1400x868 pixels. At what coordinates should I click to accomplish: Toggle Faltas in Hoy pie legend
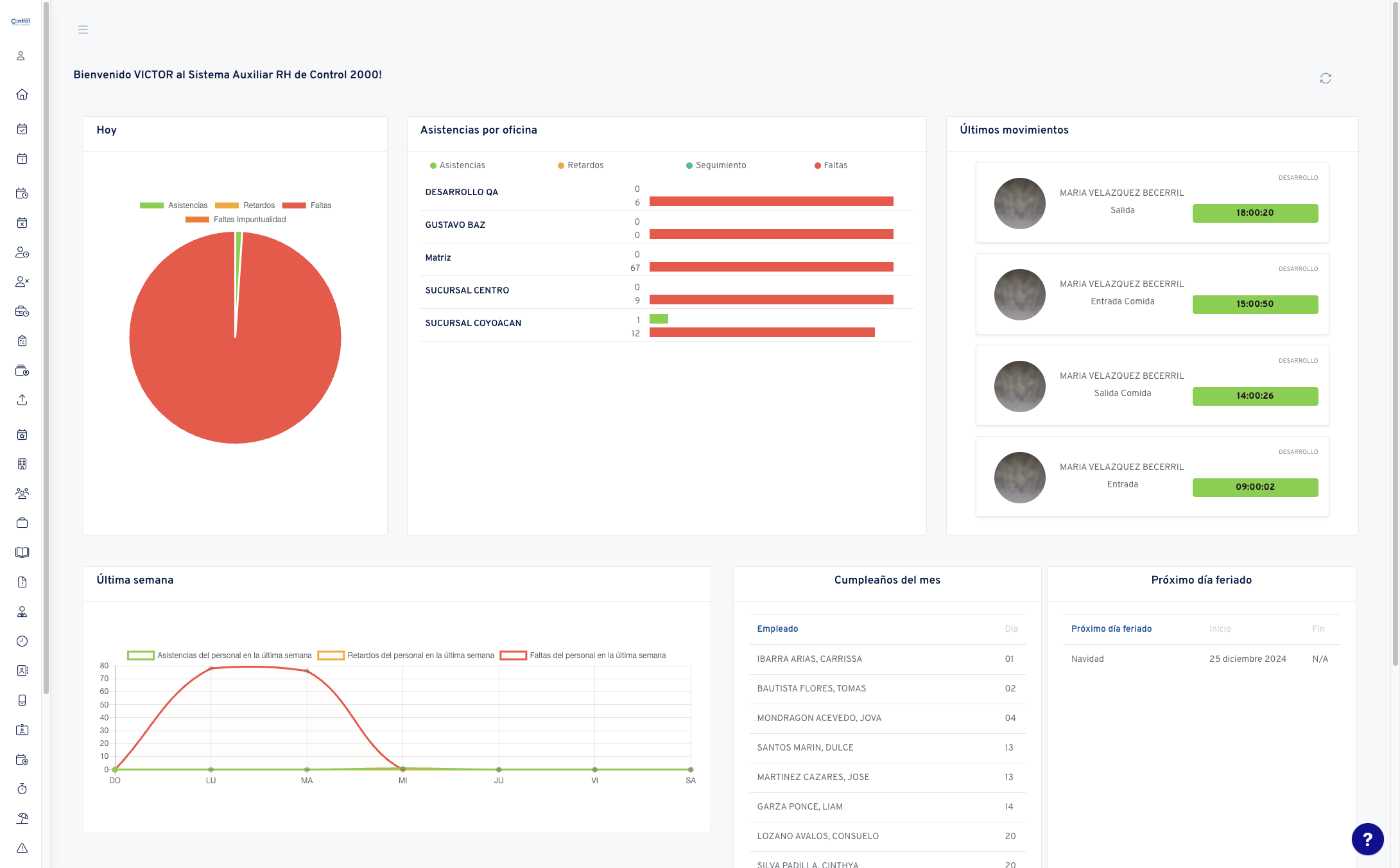pyautogui.click(x=307, y=205)
